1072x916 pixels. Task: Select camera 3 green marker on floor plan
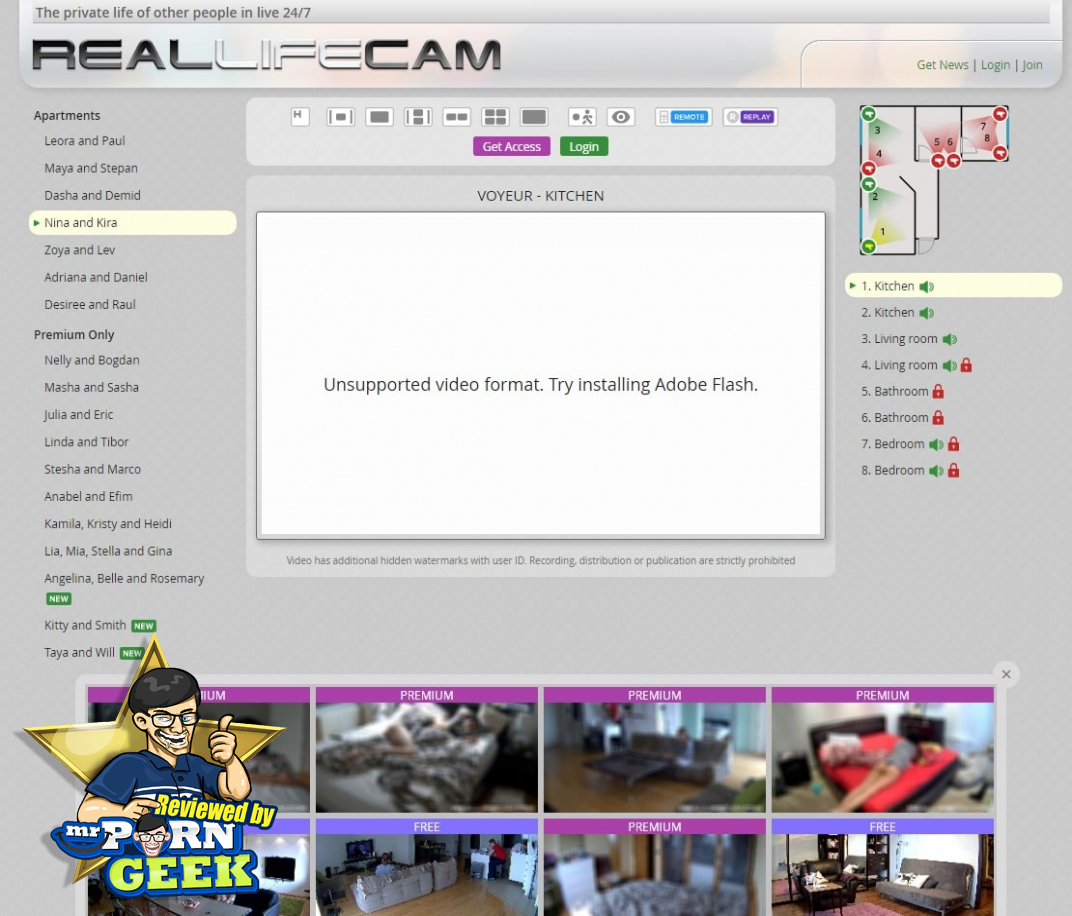point(868,113)
